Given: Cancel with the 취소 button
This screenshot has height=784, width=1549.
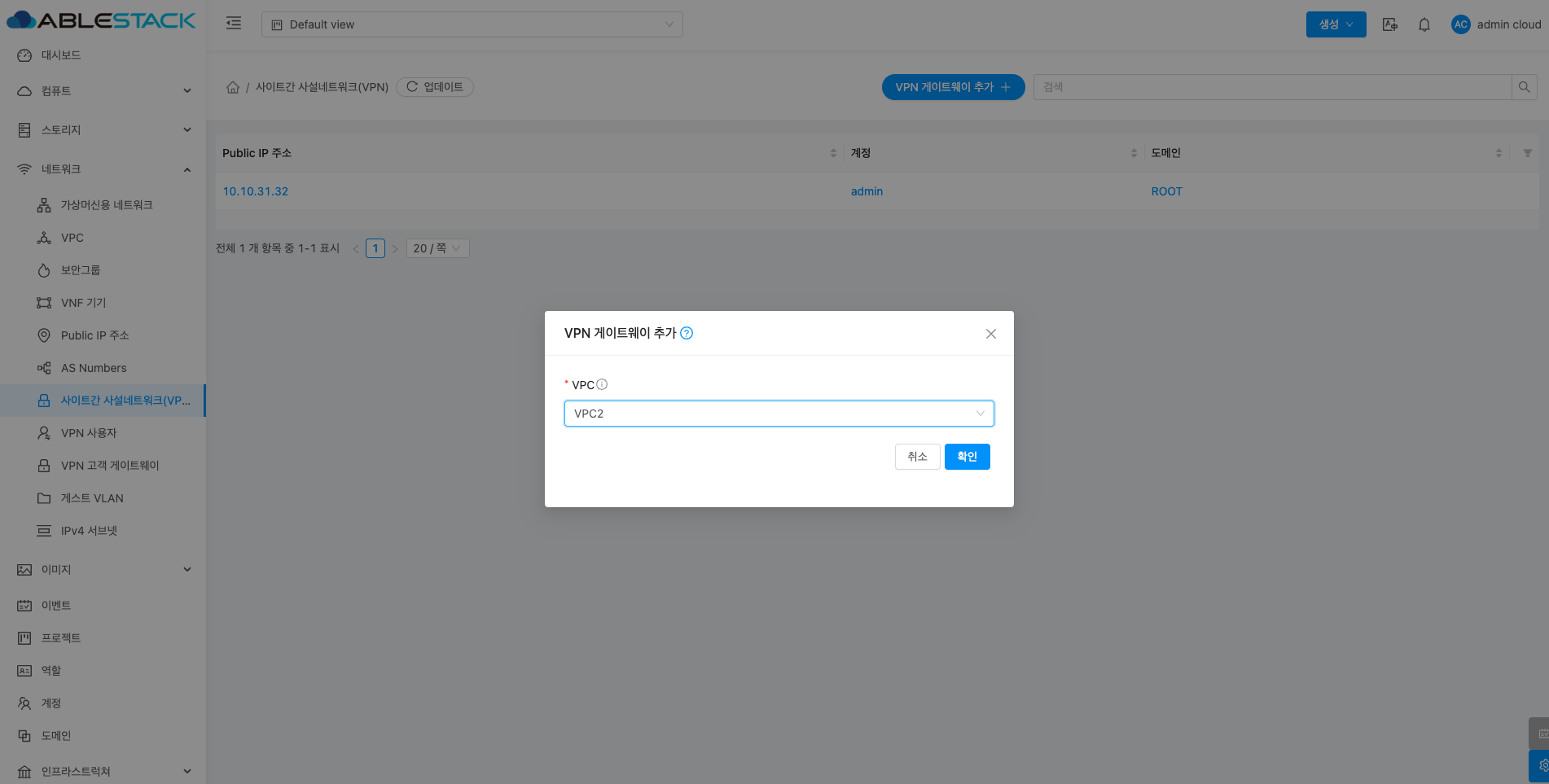Looking at the screenshot, I should tap(918, 457).
